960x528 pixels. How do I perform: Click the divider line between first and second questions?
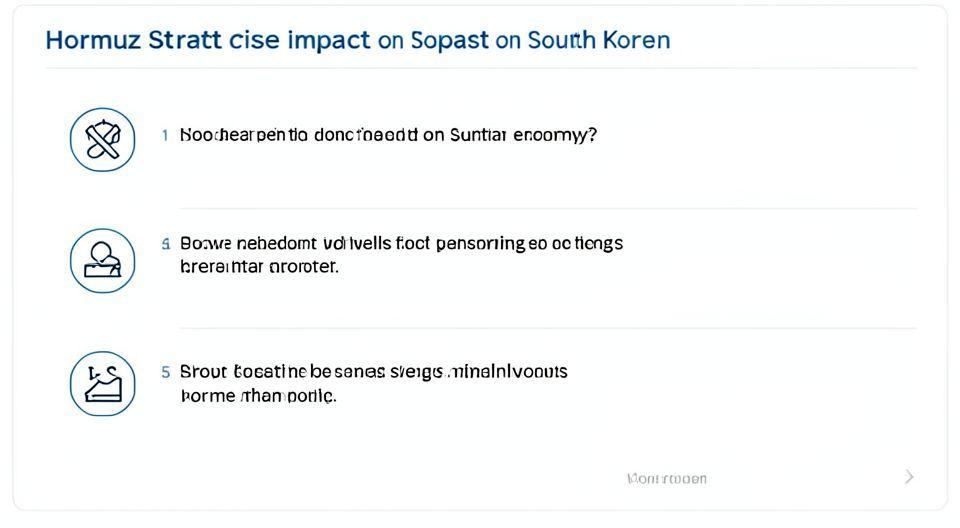pos(548,208)
